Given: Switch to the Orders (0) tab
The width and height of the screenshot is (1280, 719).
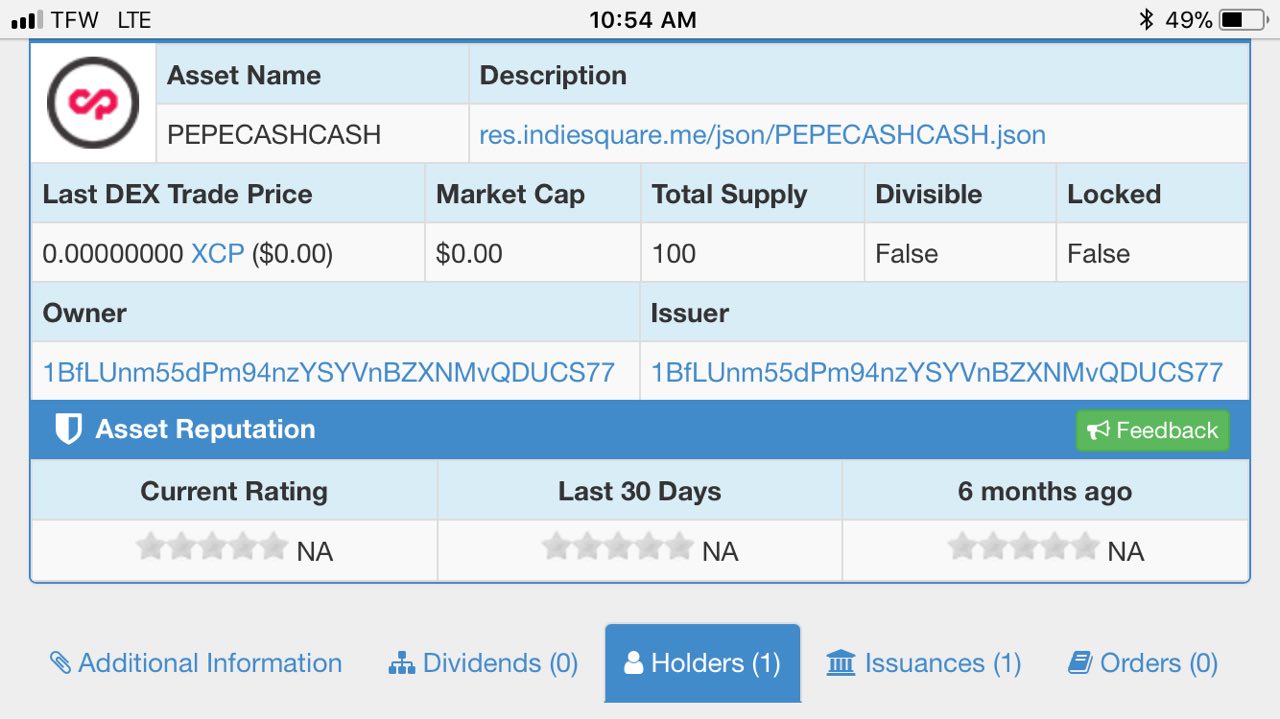Looking at the screenshot, I should (1143, 663).
